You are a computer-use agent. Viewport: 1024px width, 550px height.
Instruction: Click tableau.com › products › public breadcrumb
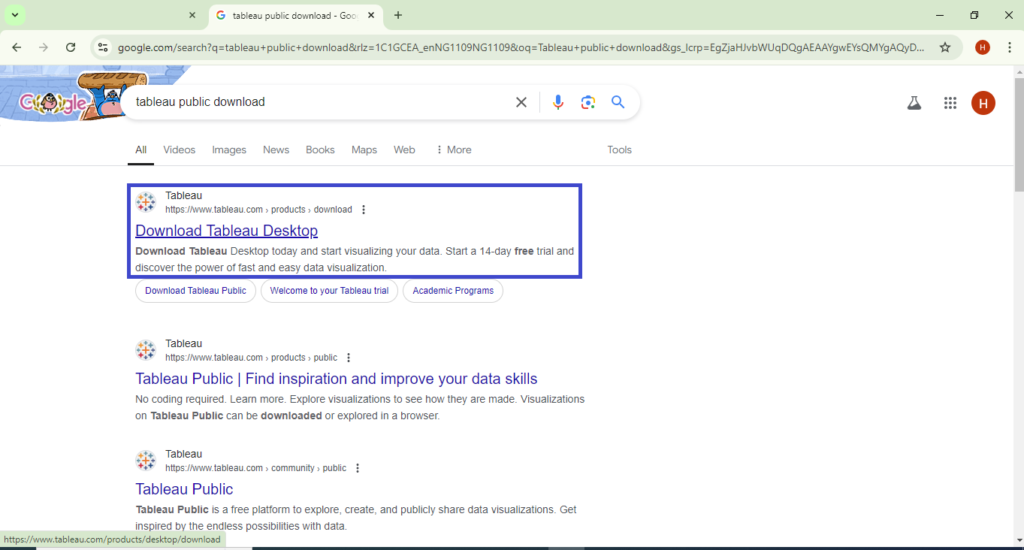(x=251, y=358)
